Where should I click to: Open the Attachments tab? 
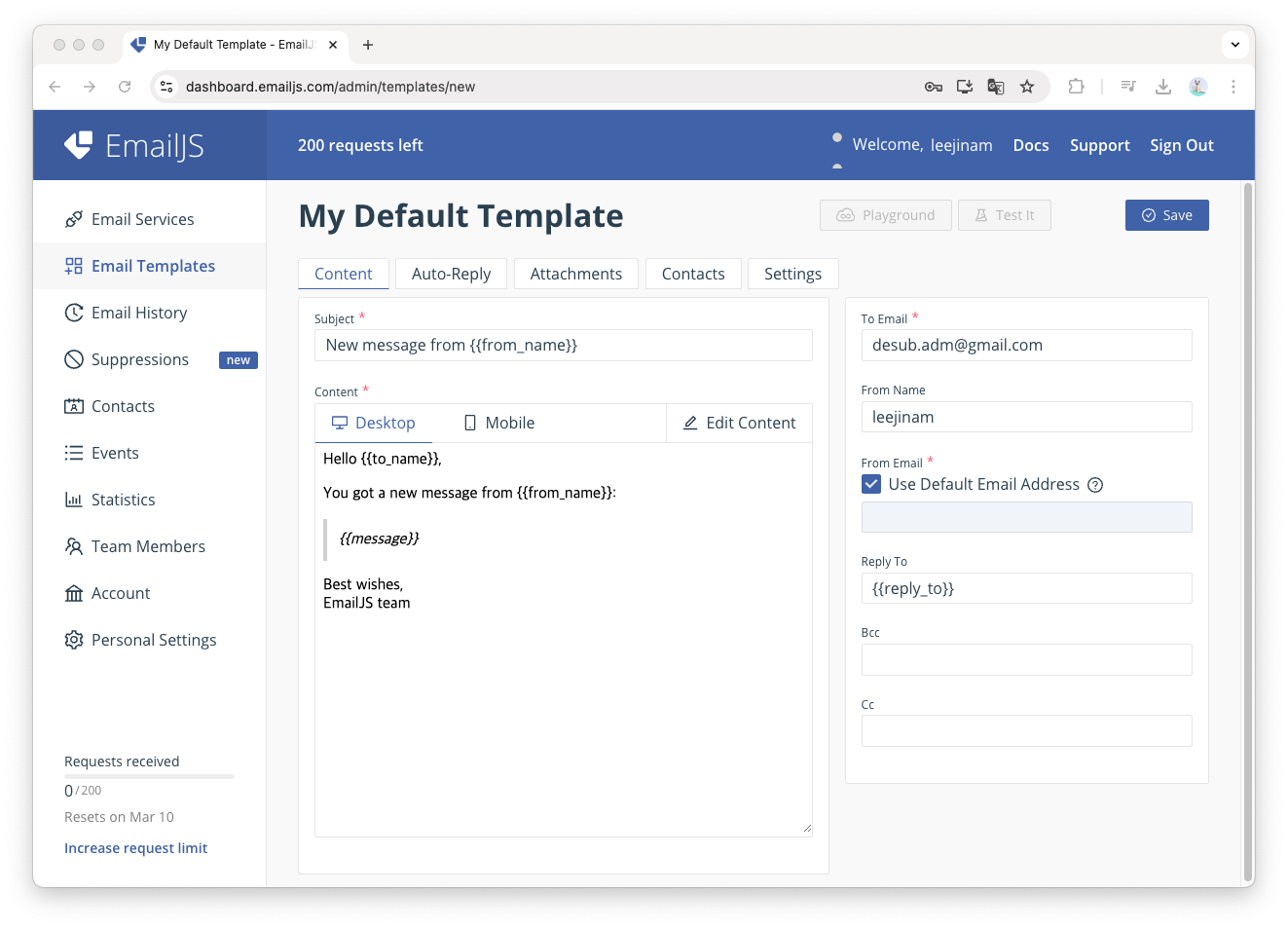tap(576, 274)
